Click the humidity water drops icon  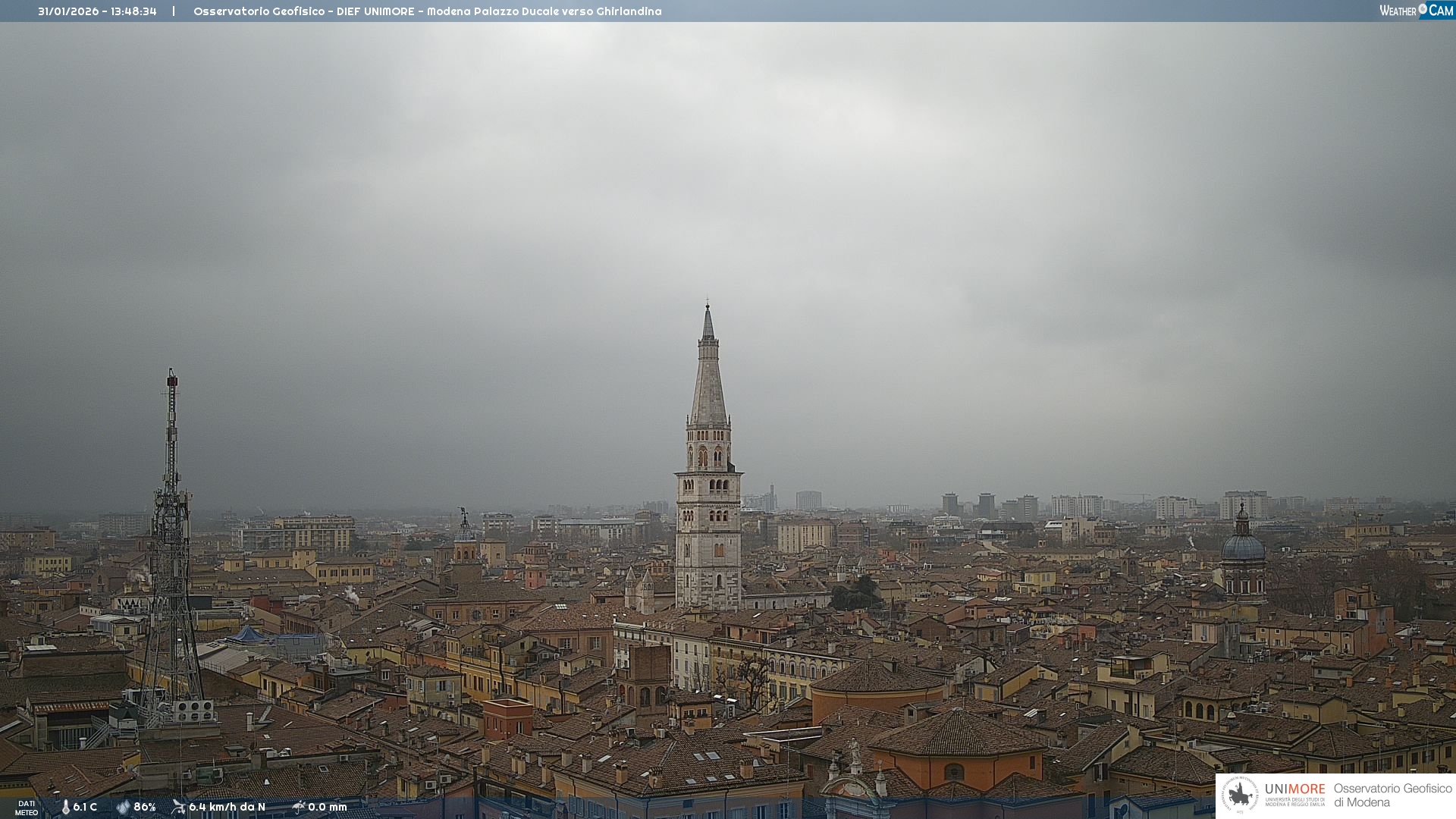click(x=123, y=807)
